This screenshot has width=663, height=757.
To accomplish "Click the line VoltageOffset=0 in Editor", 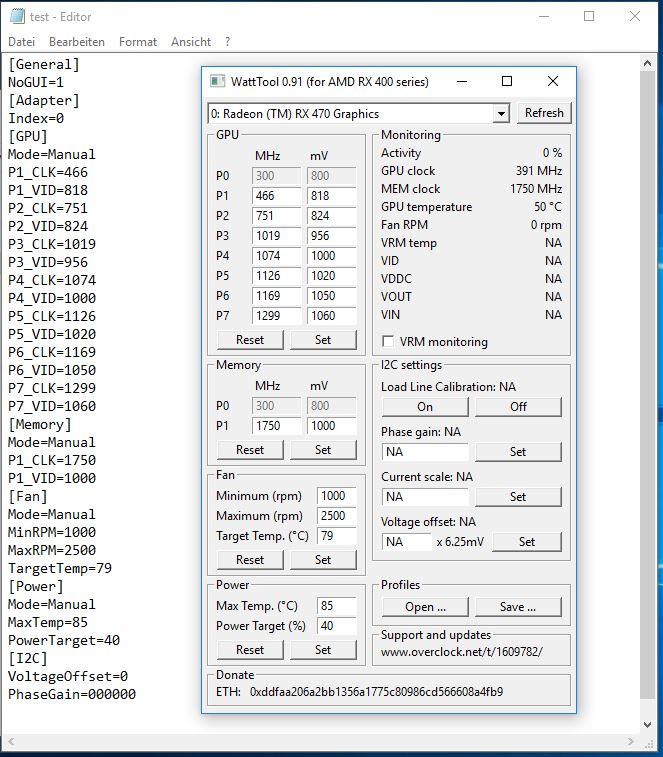I will [68, 677].
